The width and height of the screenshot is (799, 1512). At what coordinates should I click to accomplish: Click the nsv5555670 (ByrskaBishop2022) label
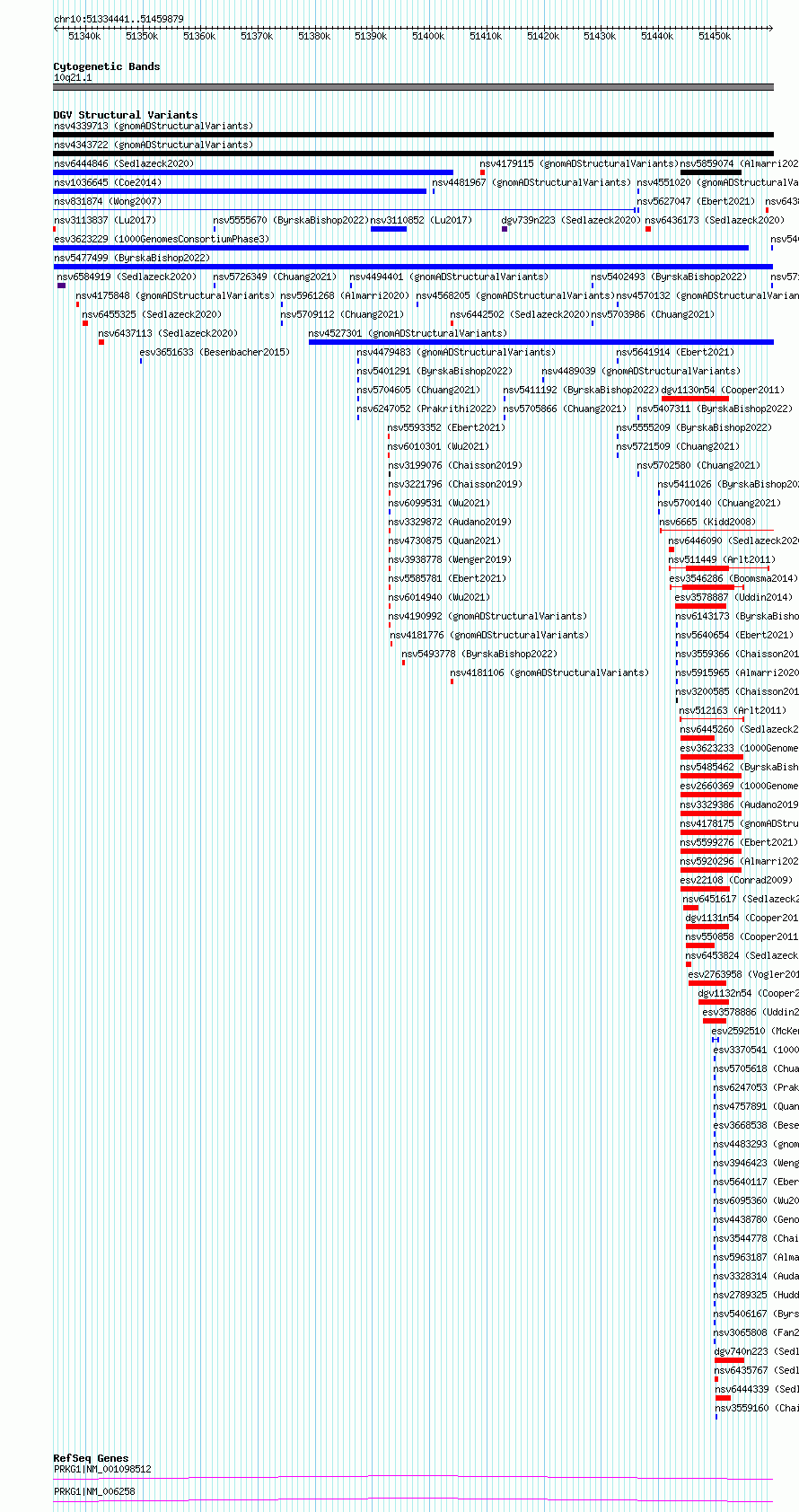pyautogui.click(x=291, y=220)
